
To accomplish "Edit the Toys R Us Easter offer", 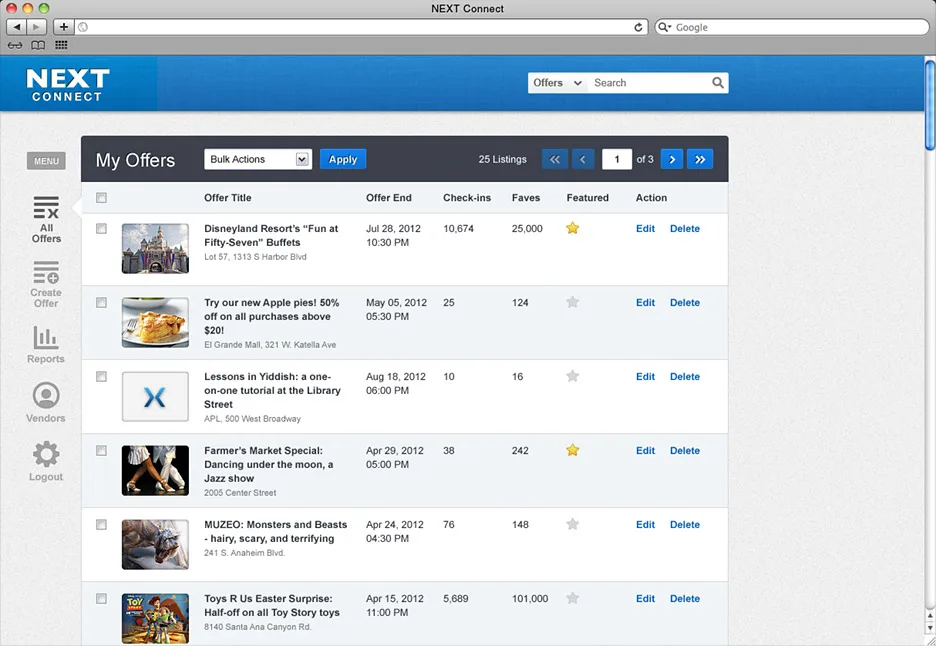I will (645, 599).
